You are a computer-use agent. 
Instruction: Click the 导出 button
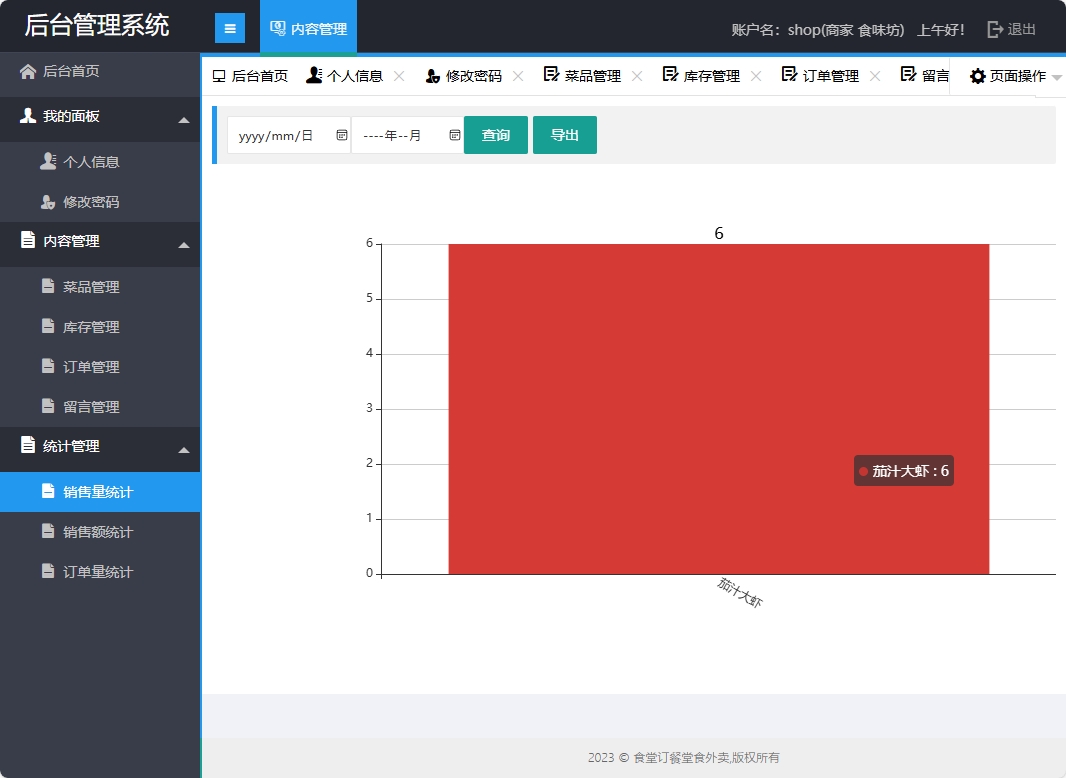(x=564, y=135)
